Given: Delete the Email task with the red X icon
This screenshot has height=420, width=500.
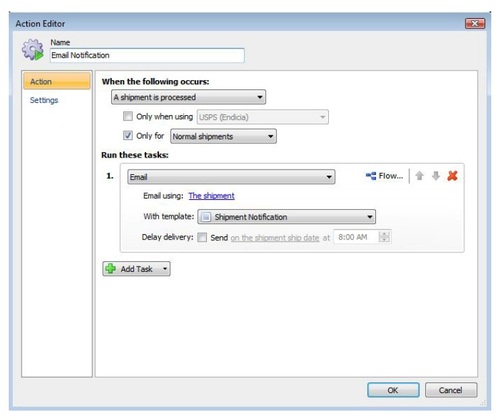Looking at the screenshot, I should point(452,176).
